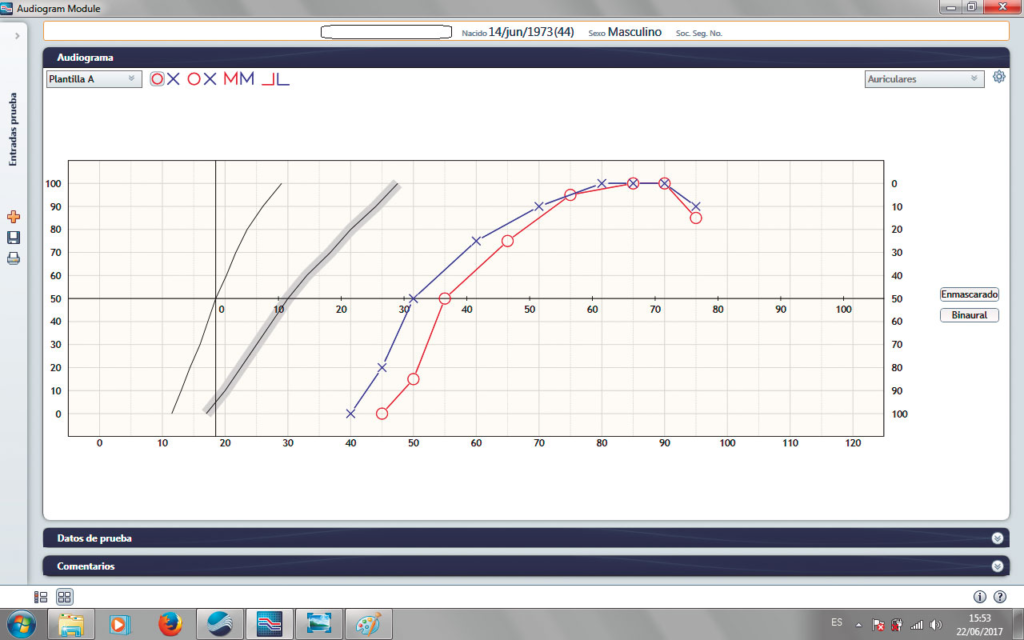
Task: Open the Plantilla A template dropdown
Action: tap(93, 79)
